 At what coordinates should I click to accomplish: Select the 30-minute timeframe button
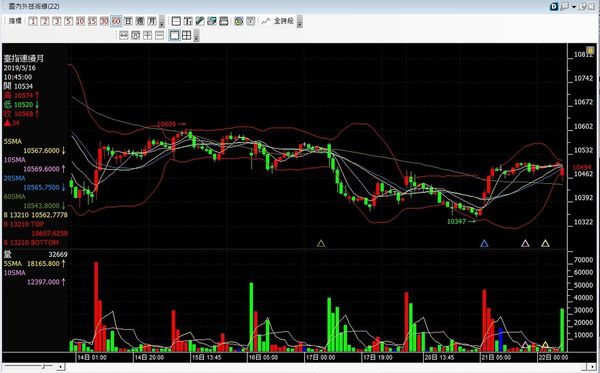(x=104, y=21)
